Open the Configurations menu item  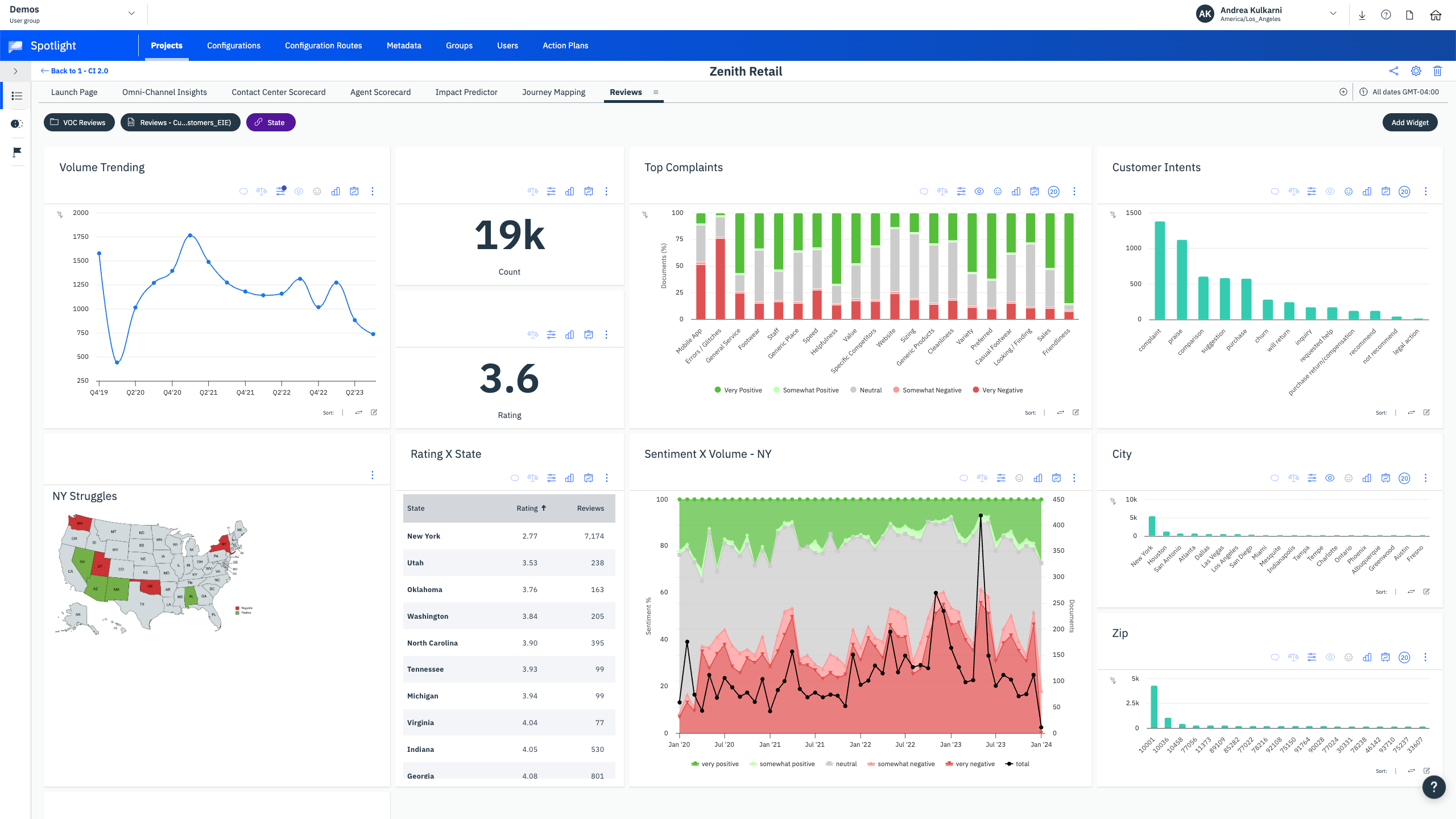coord(234,45)
